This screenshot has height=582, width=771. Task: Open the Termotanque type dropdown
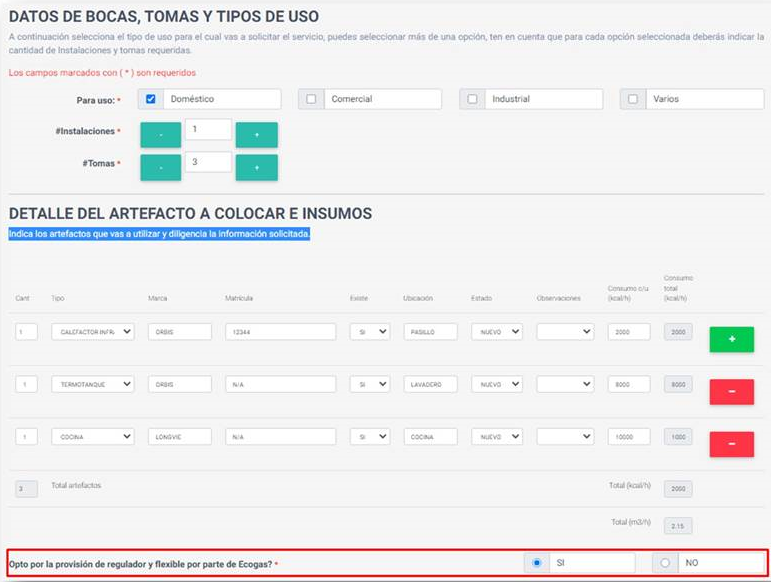pyautogui.click(x=92, y=384)
